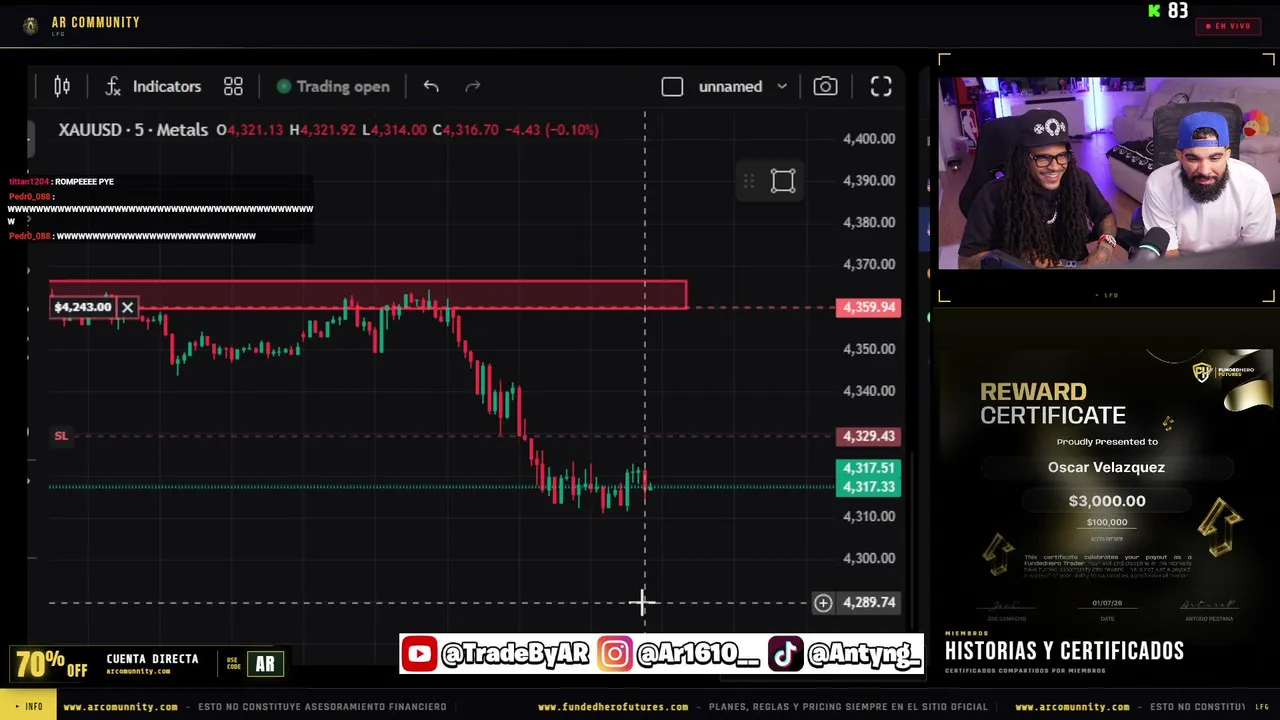Click the 70% OFF promo banner
The height and width of the screenshot is (720, 1280).
[x=50, y=664]
